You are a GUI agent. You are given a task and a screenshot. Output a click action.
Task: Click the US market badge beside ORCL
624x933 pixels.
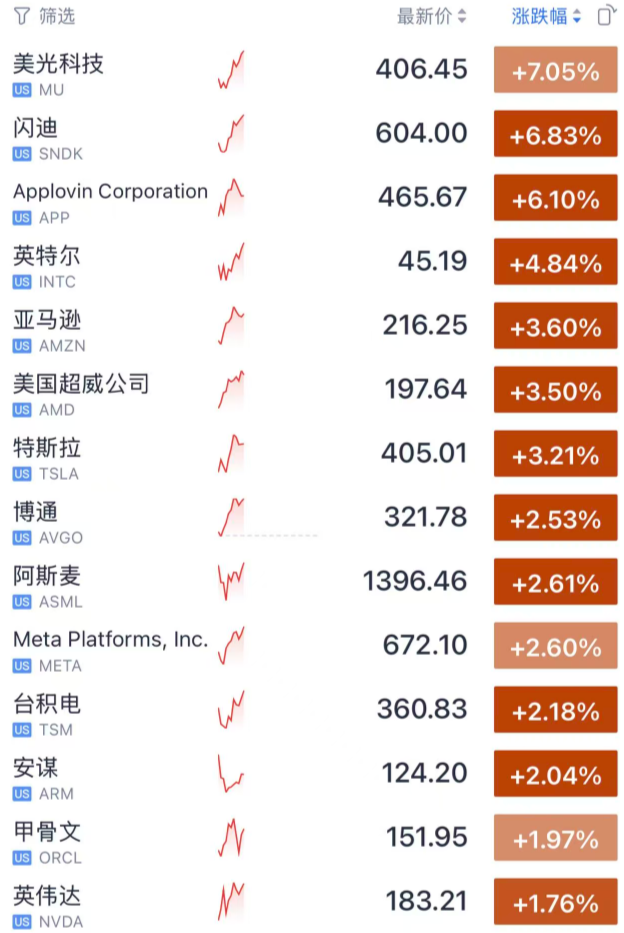[22, 858]
